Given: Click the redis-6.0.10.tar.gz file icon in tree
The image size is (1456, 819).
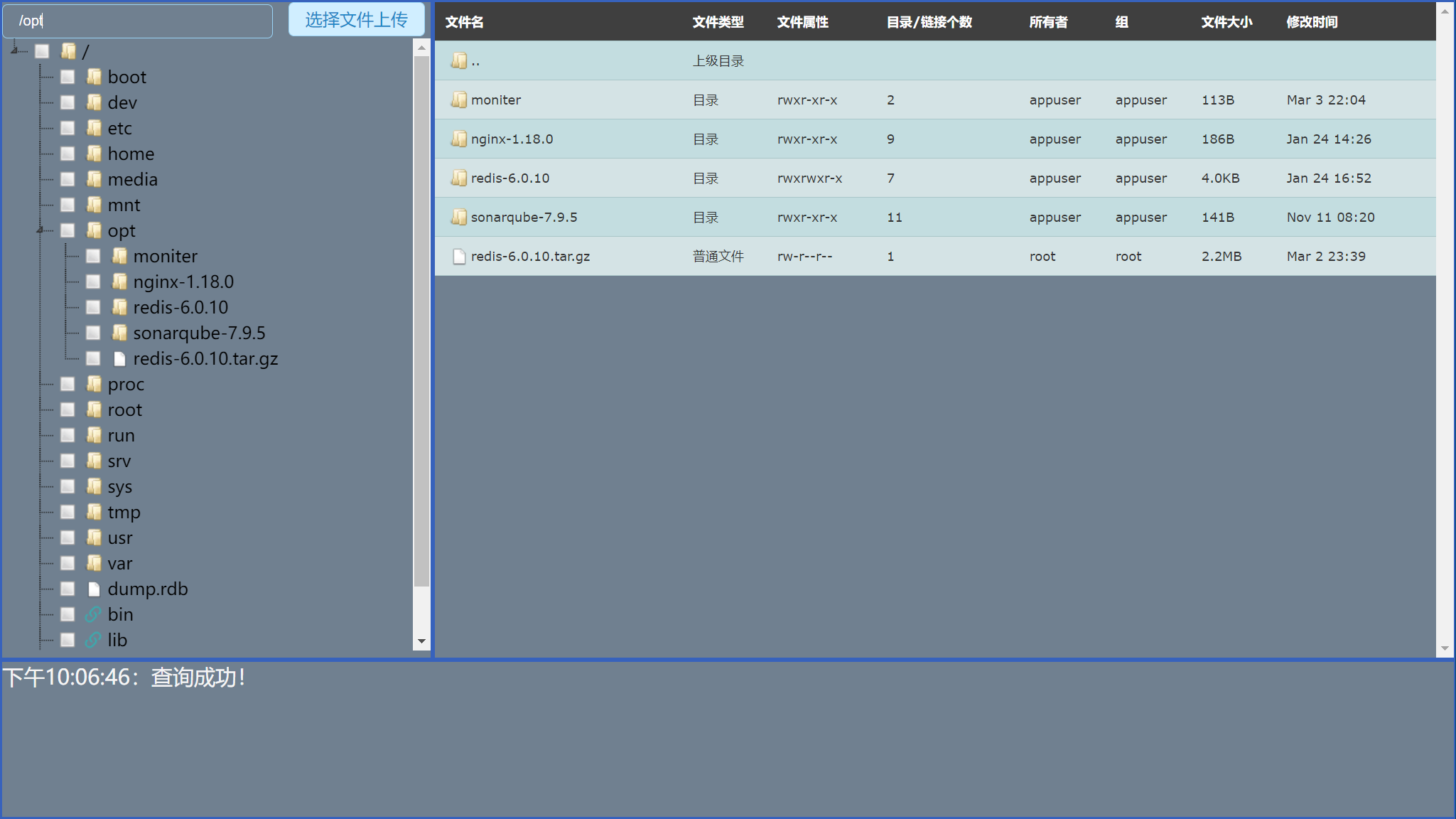Looking at the screenshot, I should [119, 358].
